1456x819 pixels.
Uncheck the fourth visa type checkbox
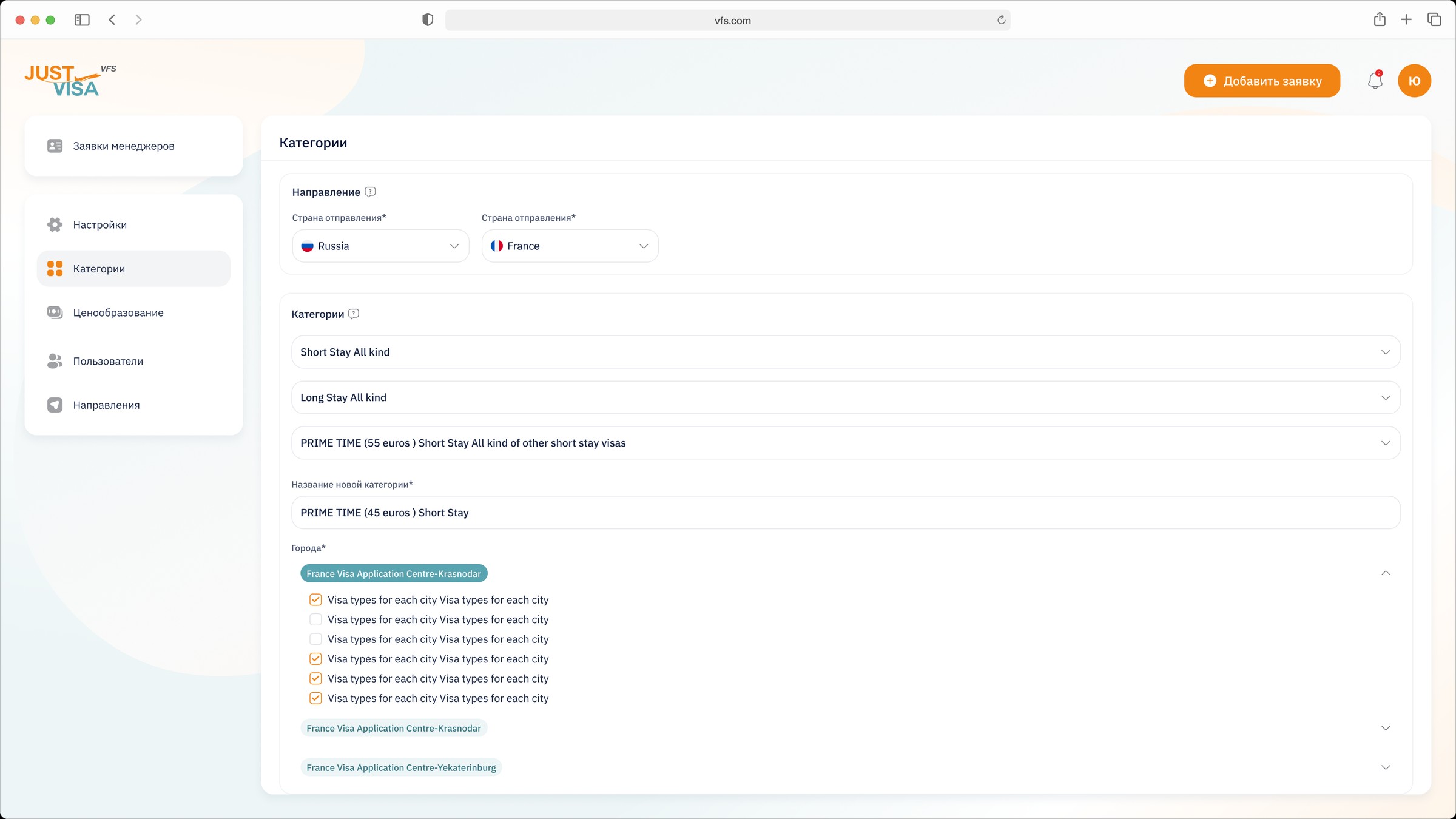pos(315,659)
